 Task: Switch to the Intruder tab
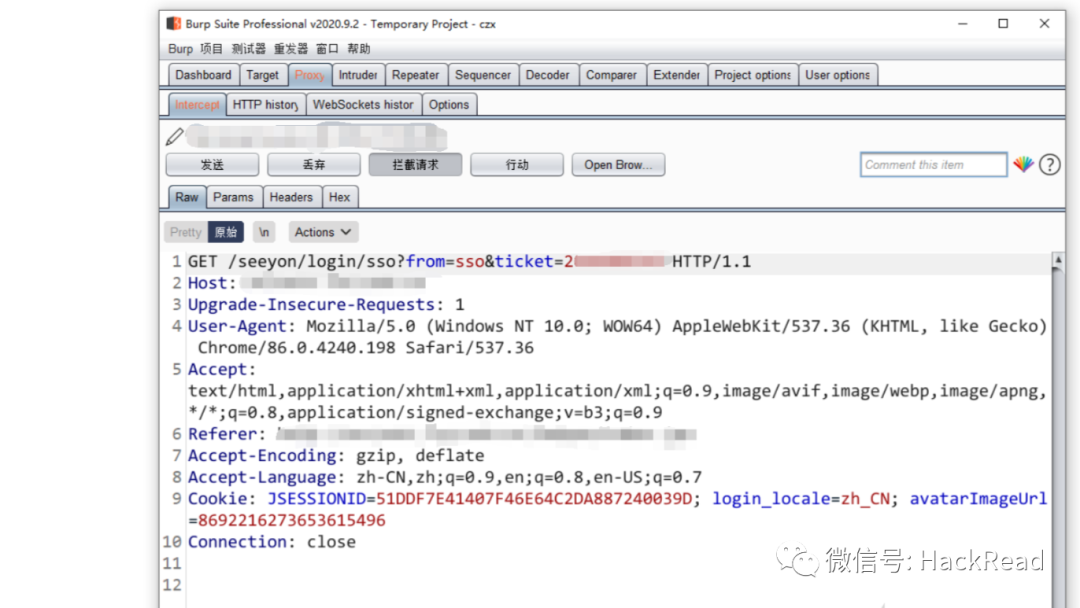(357, 75)
